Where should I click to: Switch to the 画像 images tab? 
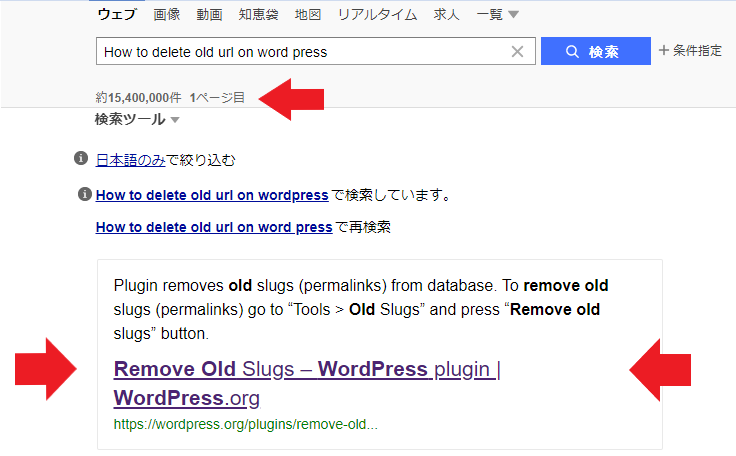click(167, 15)
